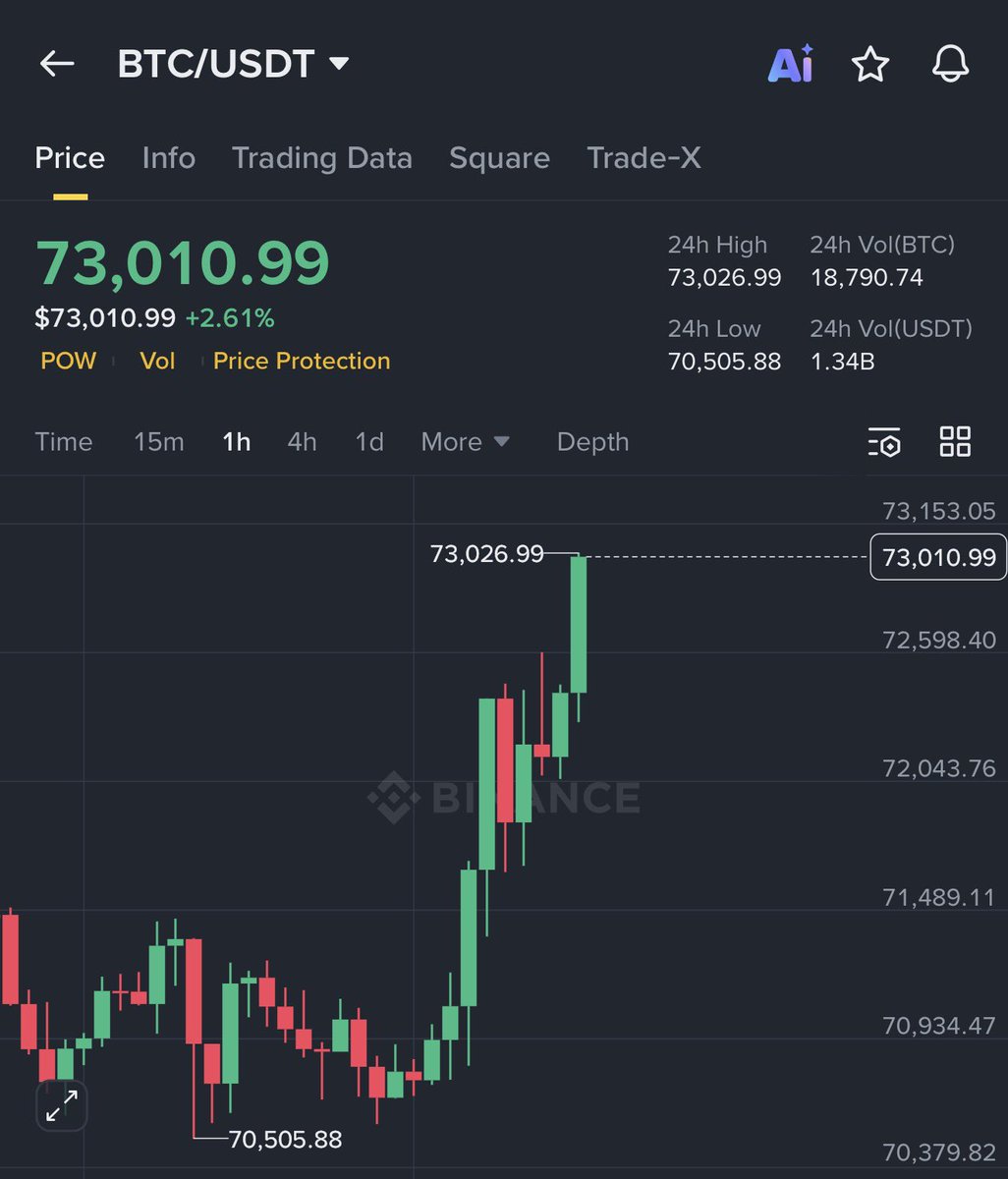Select the 15m chart interval
The image size is (1008, 1179).
point(159,442)
